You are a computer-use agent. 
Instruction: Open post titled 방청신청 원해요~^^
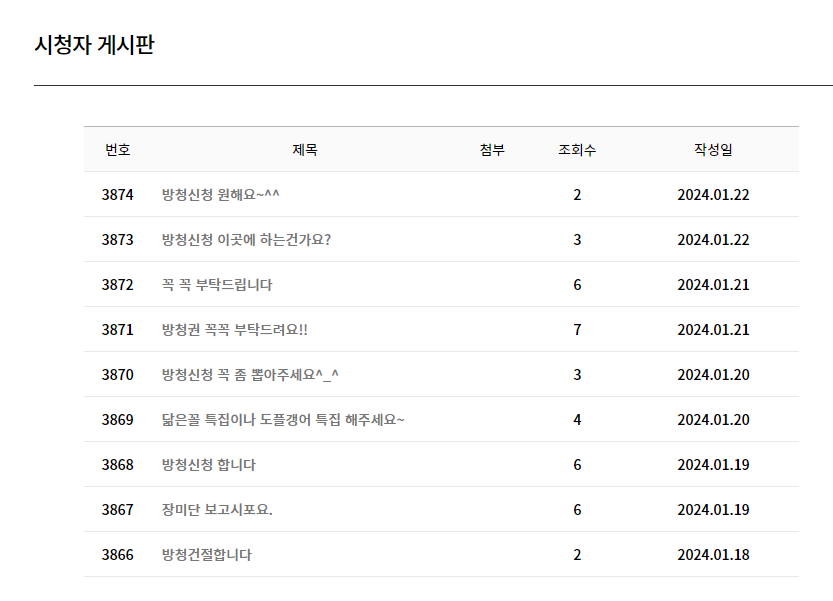tap(220, 194)
